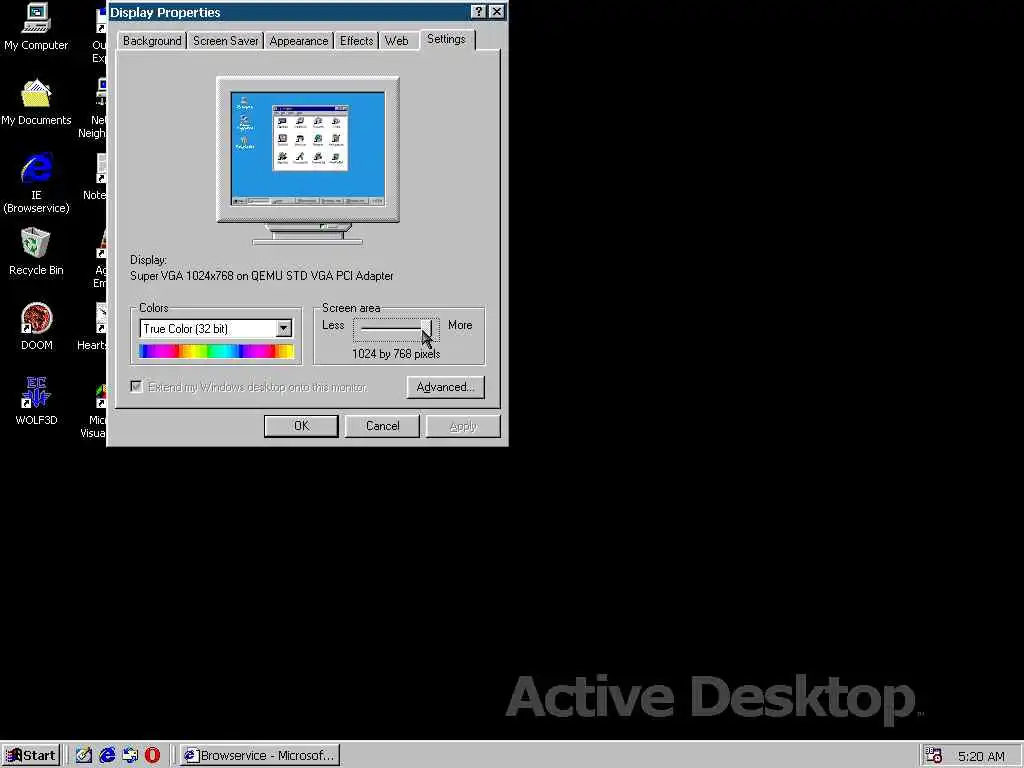Click the rainbow color spectrum preview bar
The image size is (1024, 768).
(216, 351)
